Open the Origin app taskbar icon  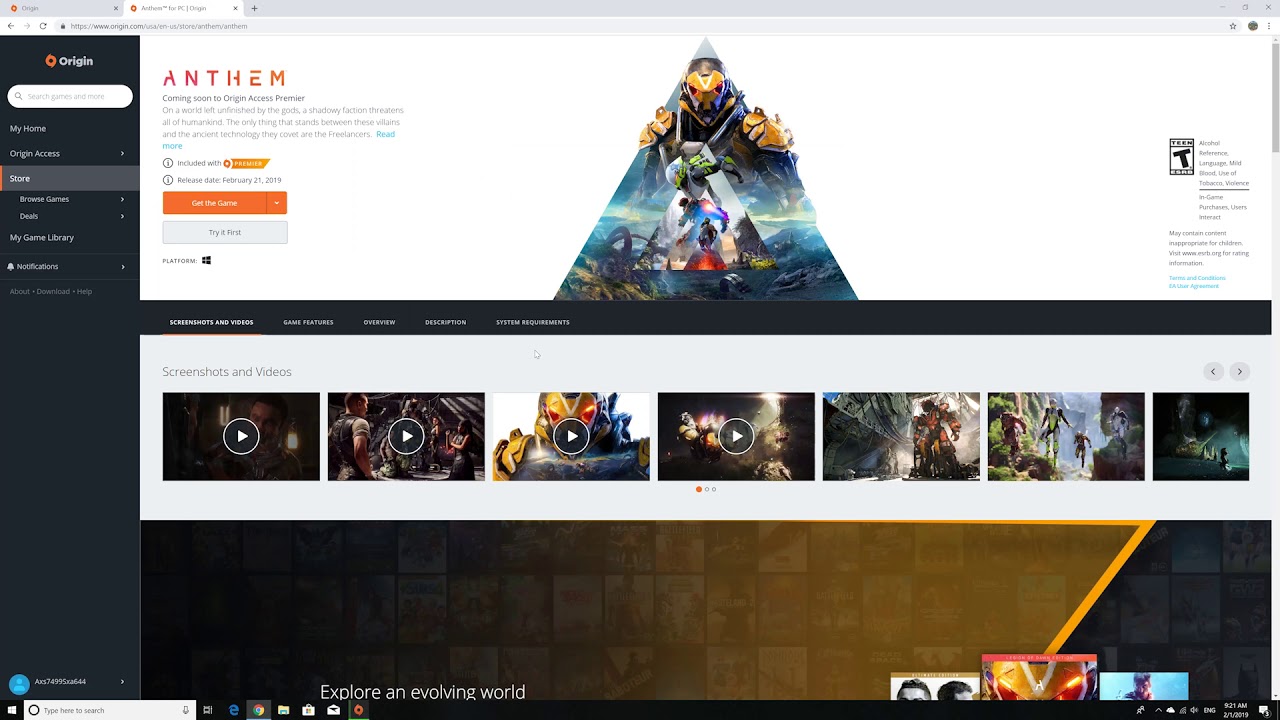pyautogui.click(x=358, y=710)
